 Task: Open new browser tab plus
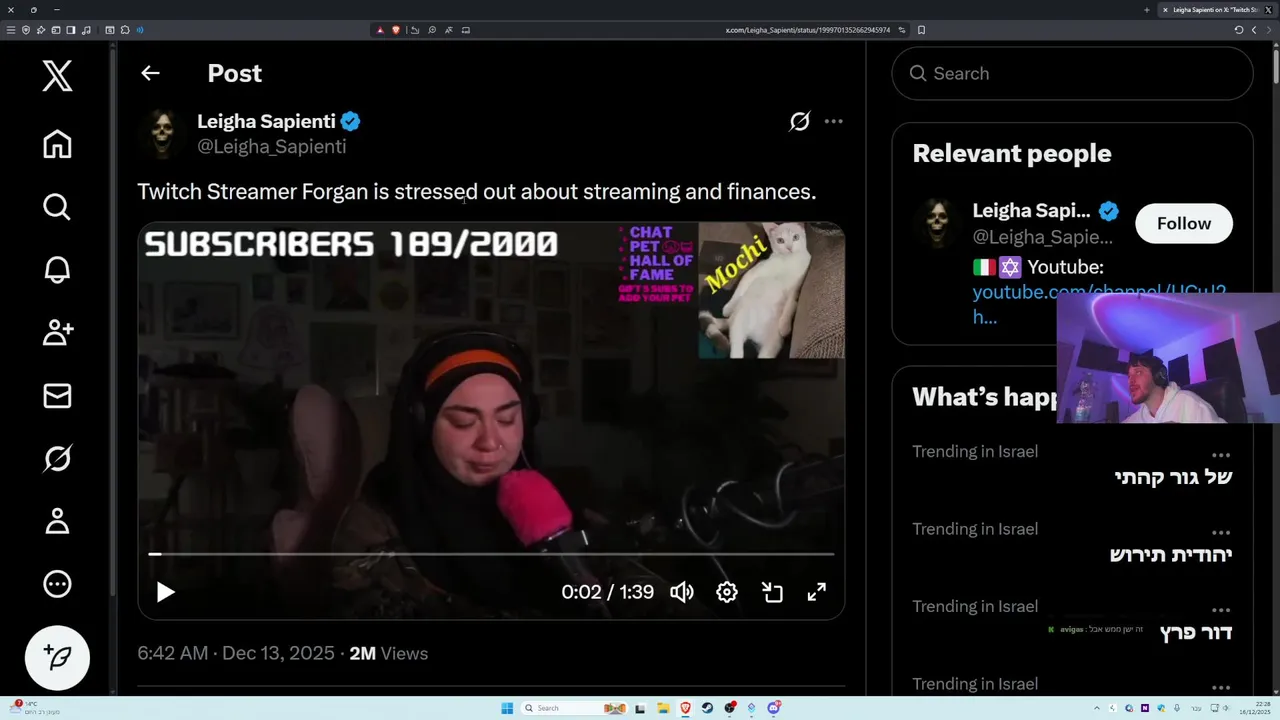click(1147, 10)
